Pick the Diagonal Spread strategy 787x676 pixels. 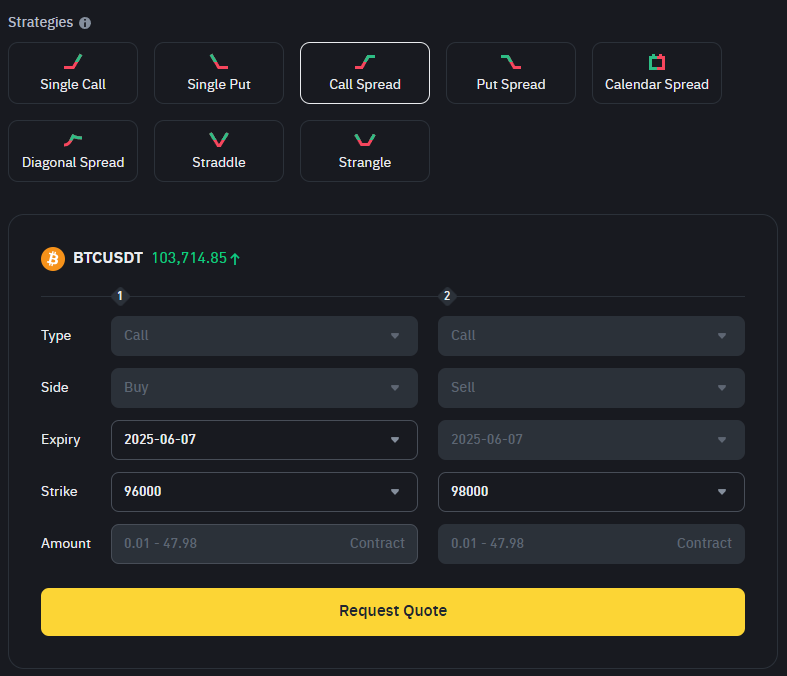click(x=73, y=151)
